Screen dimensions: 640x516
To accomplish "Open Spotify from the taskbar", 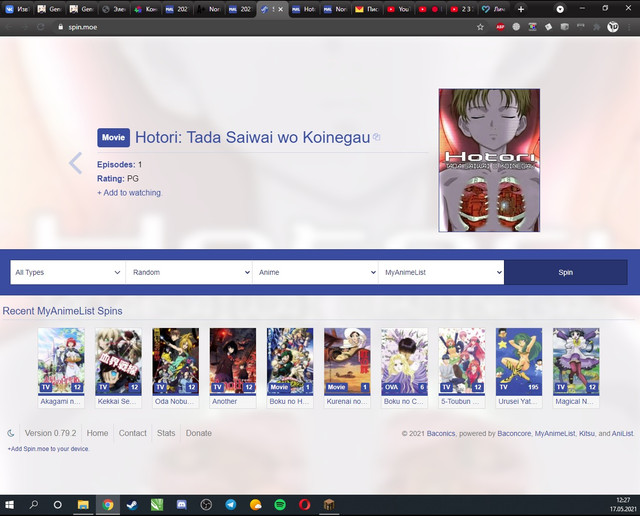I will (x=280, y=504).
